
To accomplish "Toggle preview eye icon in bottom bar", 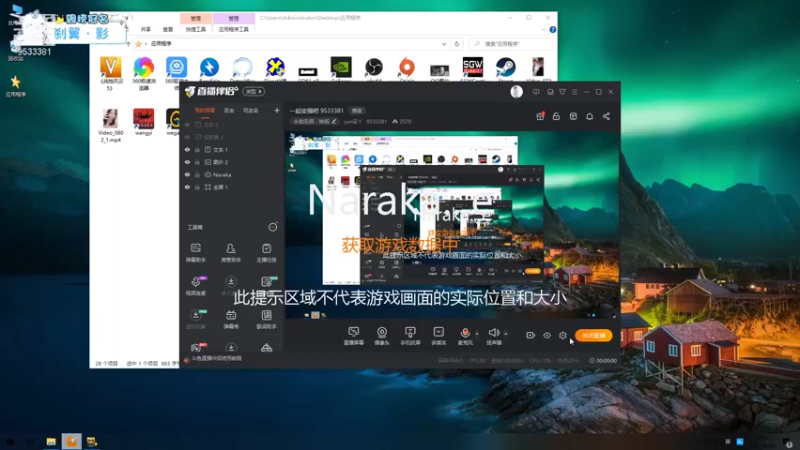I will 547,335.
